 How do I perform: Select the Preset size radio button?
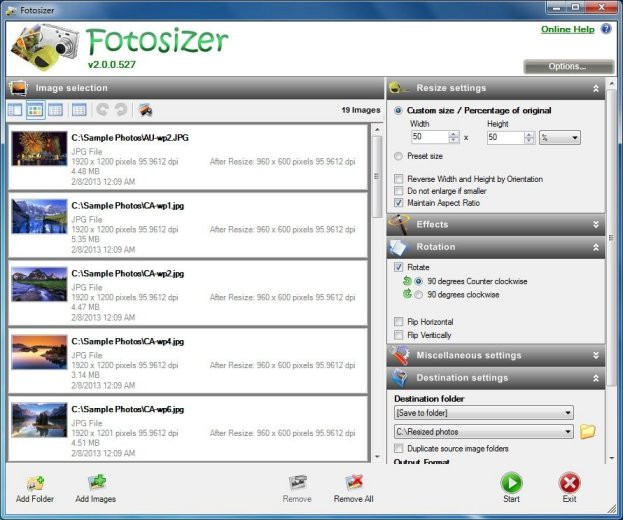(x=398, y=156)
